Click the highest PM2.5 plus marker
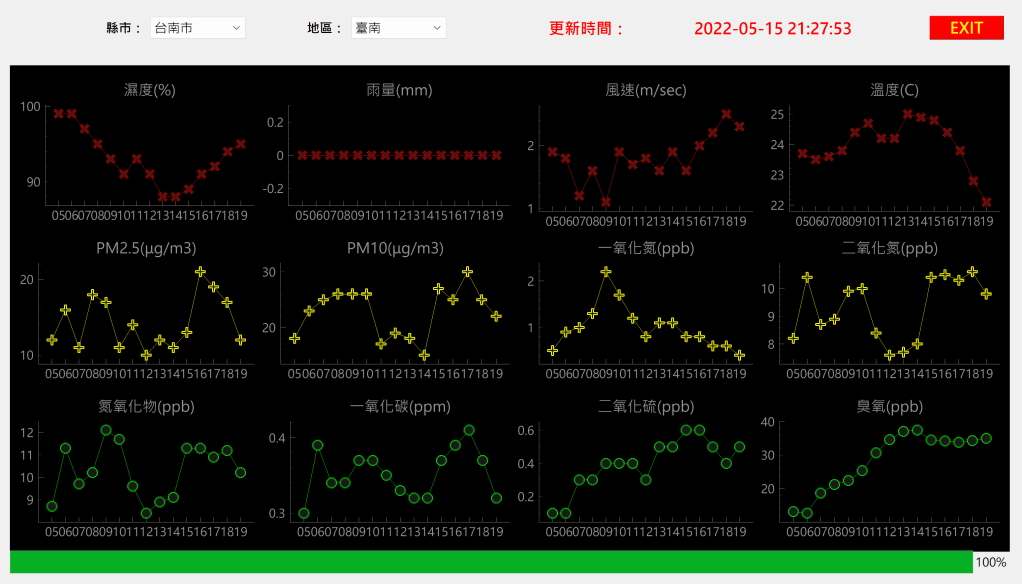This screenshot has height=584, width=1022. pos(200,271)
